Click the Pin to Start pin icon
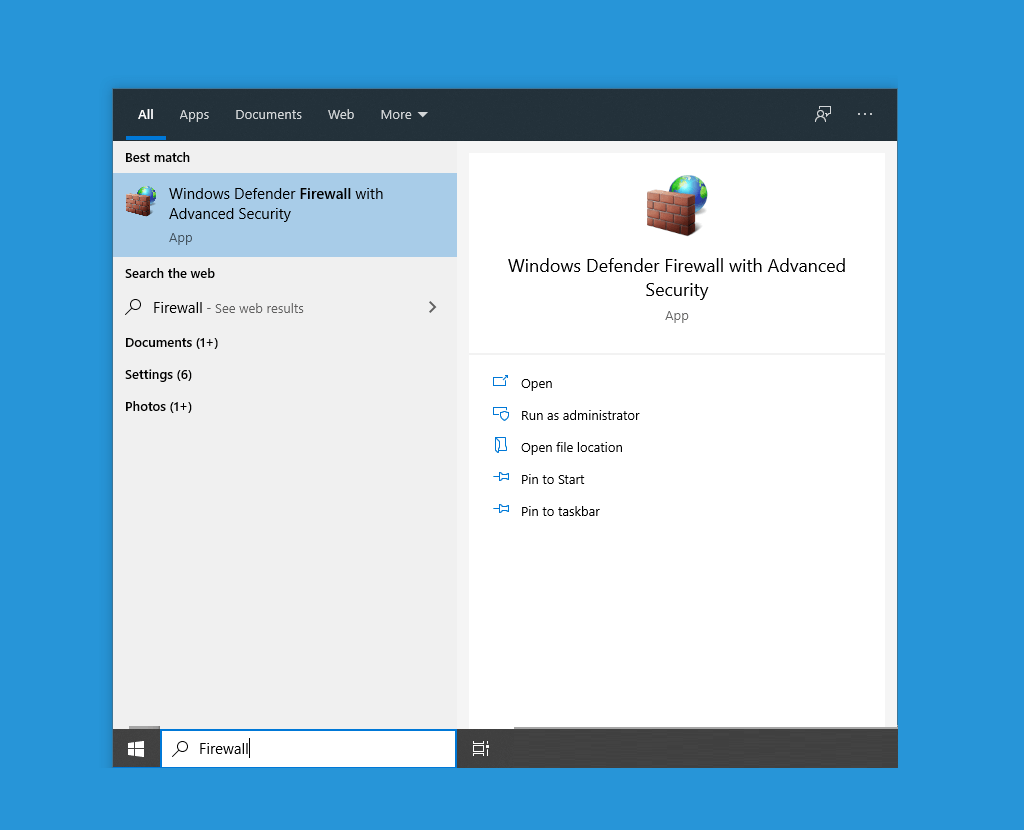This screenshot has width=1024, height=830. [x=501, y=477]
